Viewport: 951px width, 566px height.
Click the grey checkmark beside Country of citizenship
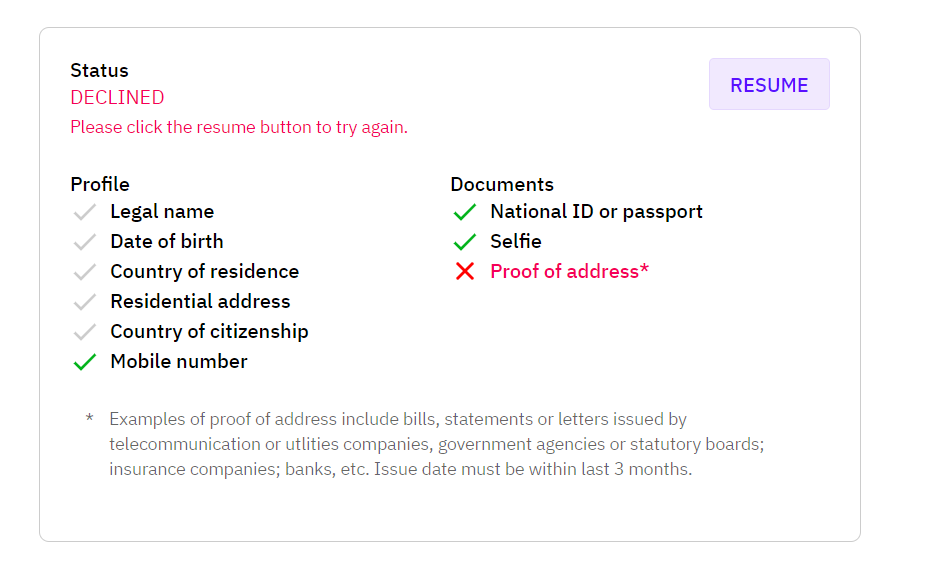click(84, 332)
